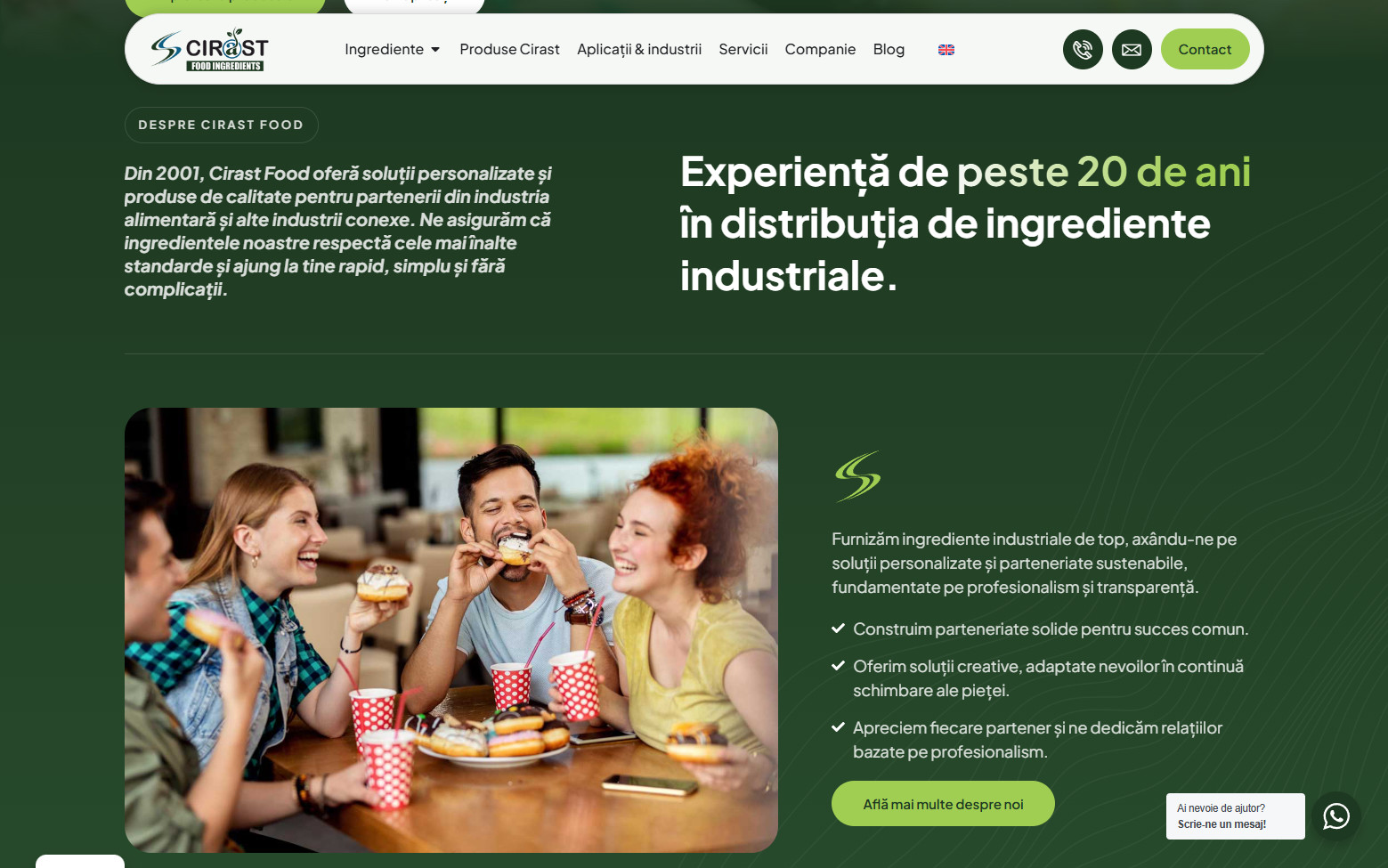Click the checkmark beside 'Apreciem fiecare partener'
Viewport: 1388px width, 868px height.
(838, 727)
